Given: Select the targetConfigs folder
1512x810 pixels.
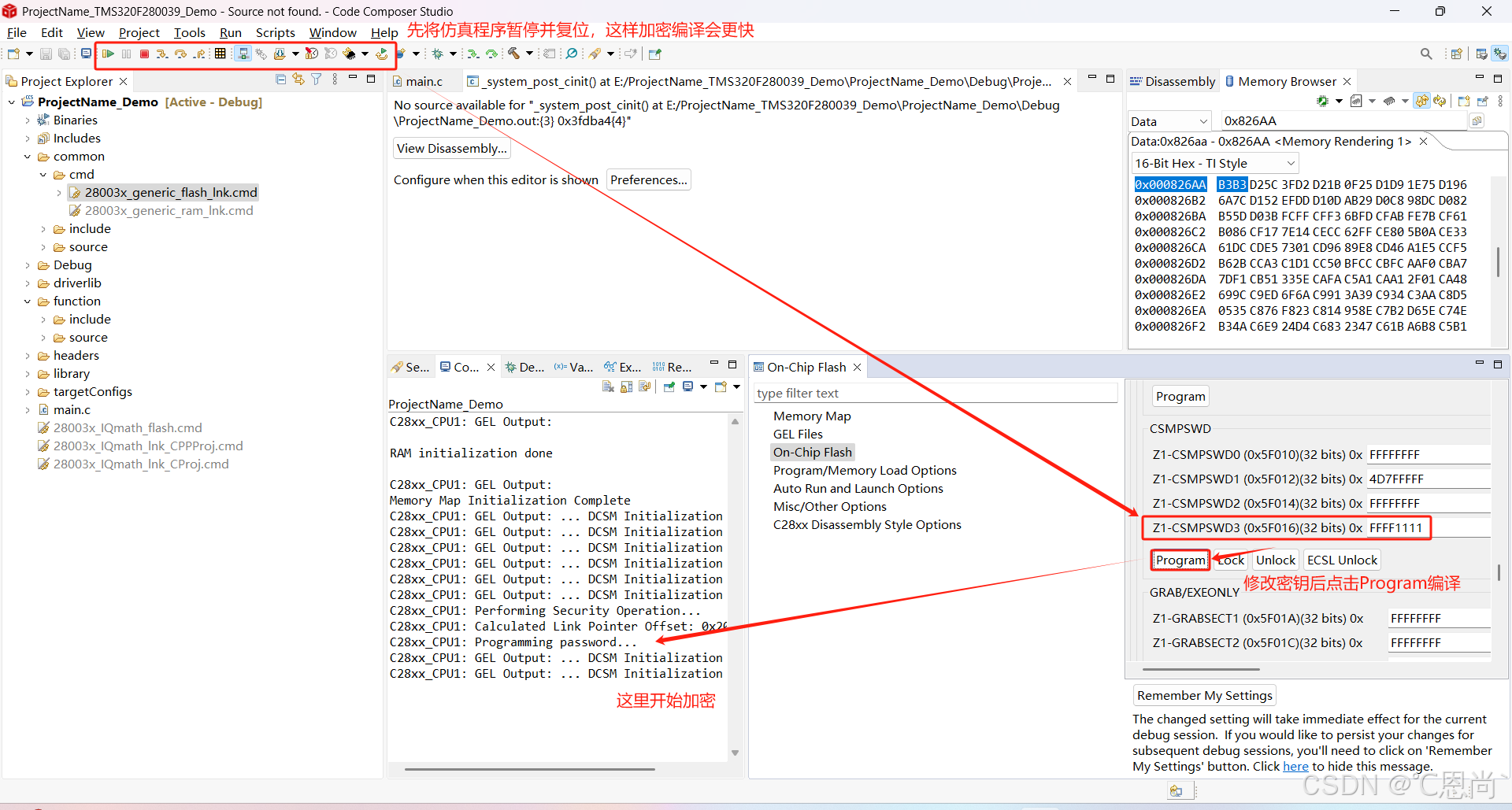Looking at the screenshot, I should (84, 392).
